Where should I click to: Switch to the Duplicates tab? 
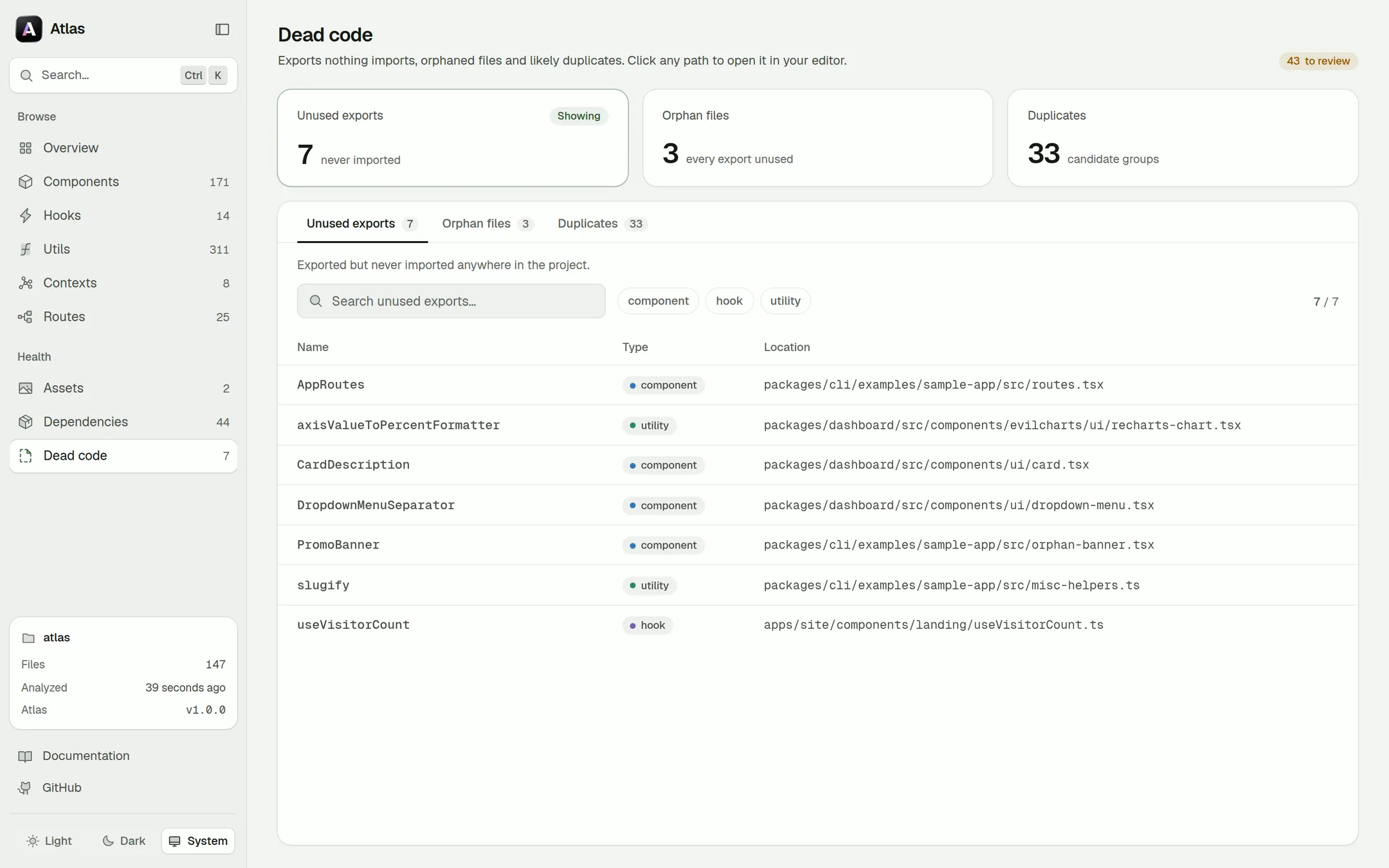602,224
